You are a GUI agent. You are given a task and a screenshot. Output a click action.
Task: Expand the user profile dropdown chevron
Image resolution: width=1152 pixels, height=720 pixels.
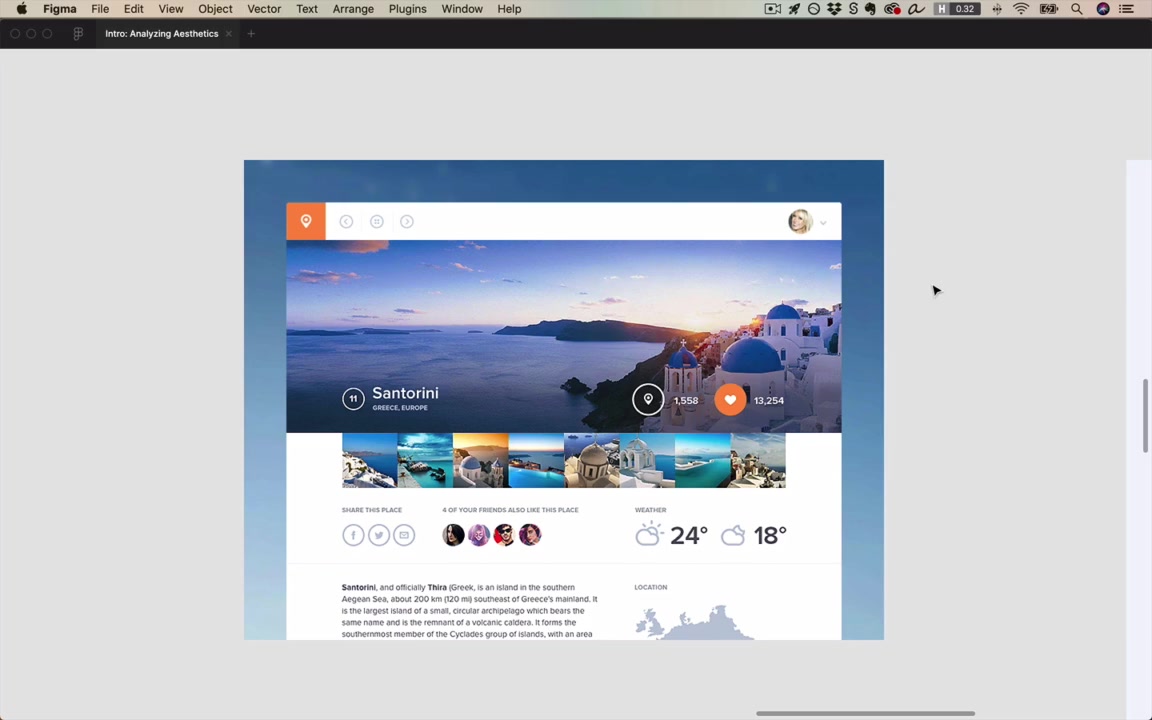[824, 223]
